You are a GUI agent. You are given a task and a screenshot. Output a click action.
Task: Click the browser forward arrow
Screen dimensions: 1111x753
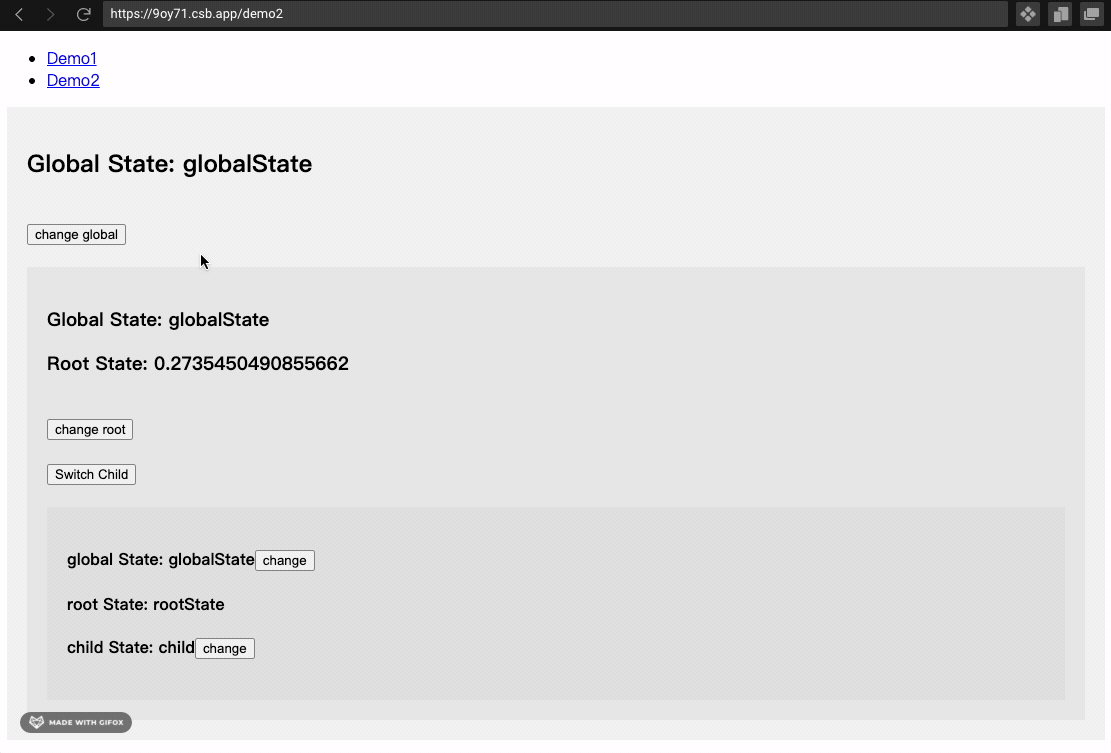click(x=50, y=14)
